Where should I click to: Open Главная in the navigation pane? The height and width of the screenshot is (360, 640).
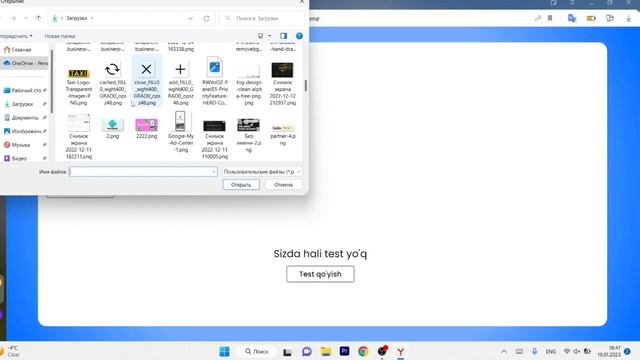[x=21, y=50]
